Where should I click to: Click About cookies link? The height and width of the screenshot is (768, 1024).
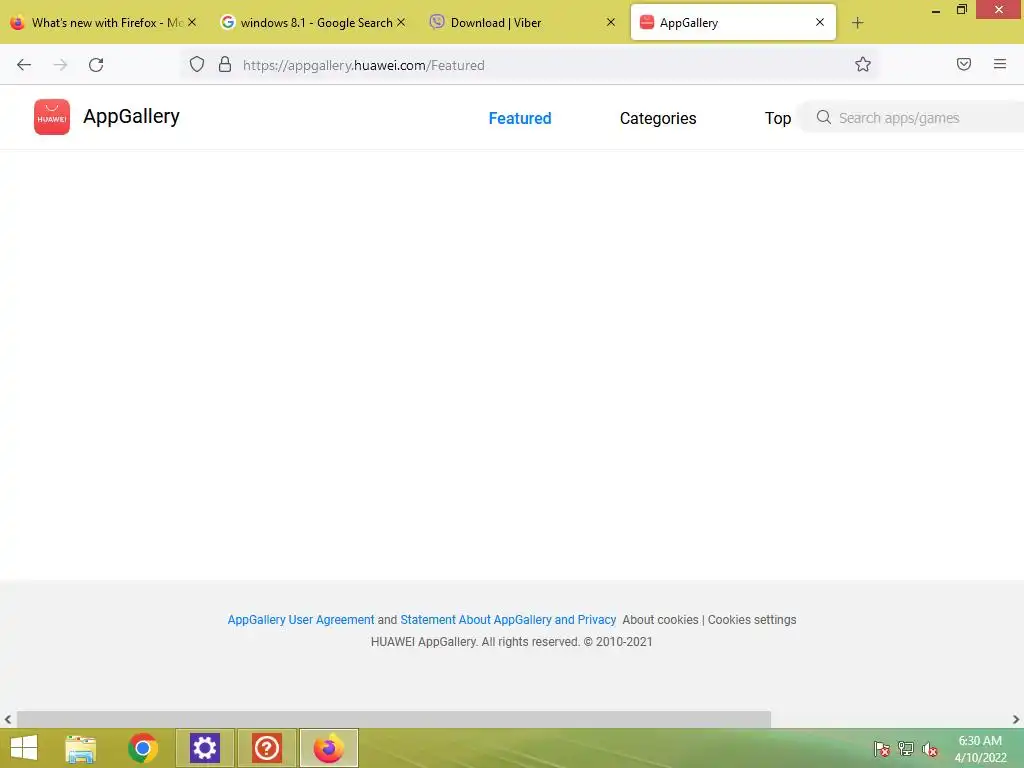point(660,620)
